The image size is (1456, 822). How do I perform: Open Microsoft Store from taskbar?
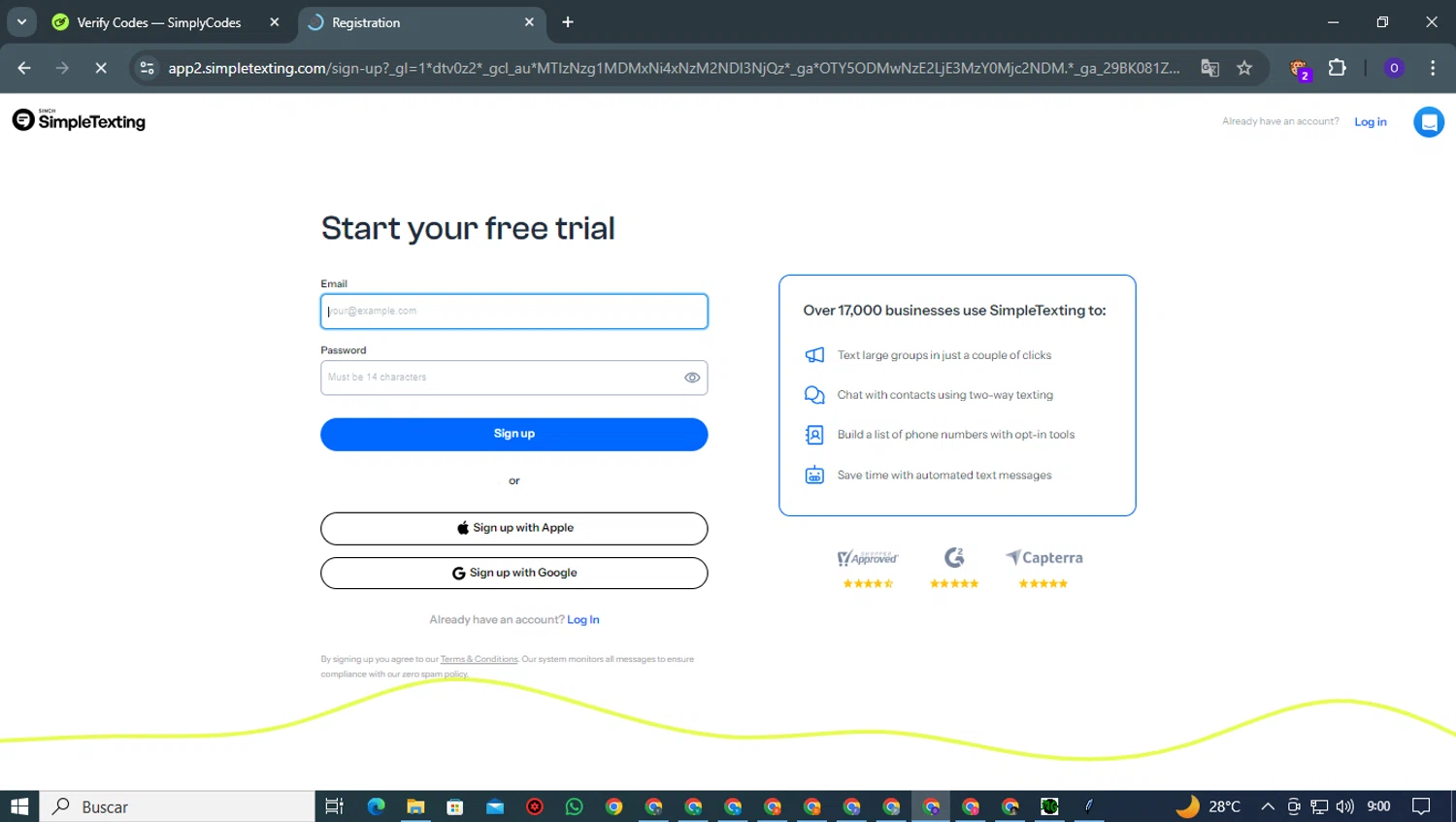click(455, 806)
